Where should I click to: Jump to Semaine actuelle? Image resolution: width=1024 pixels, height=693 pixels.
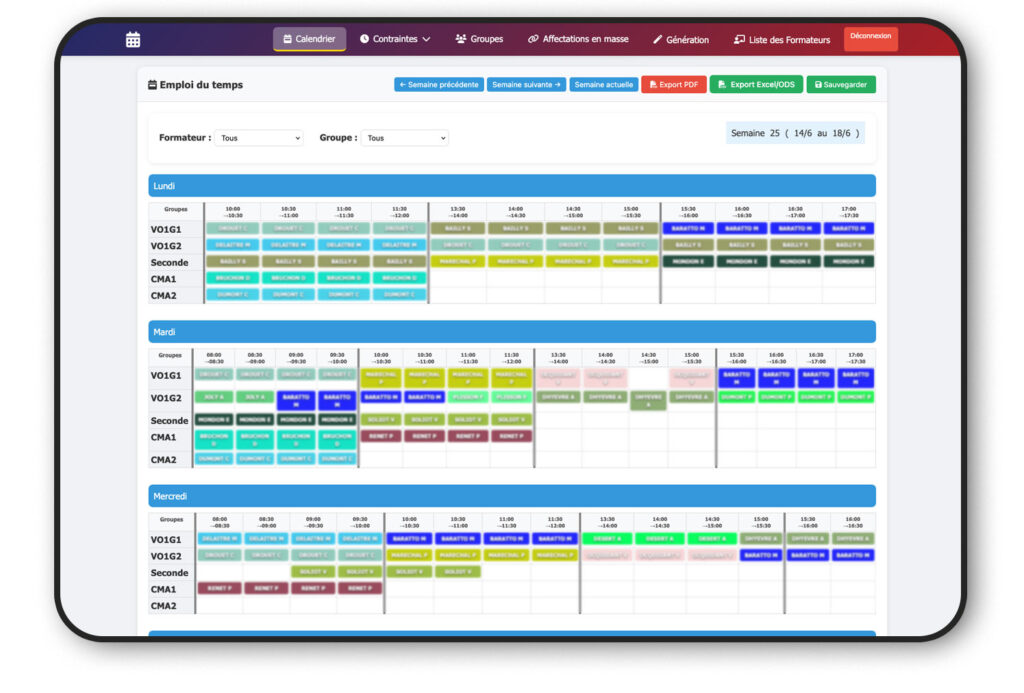click(603, 85)
